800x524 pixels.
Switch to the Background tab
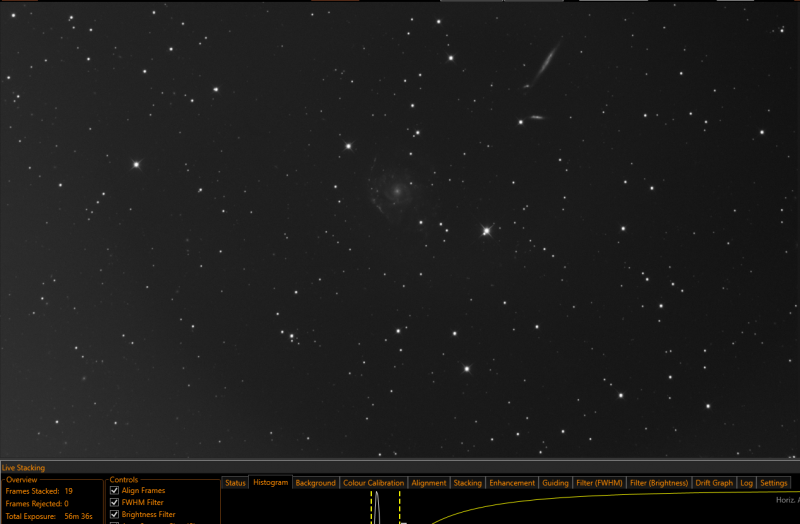click(x=315, y=483)
